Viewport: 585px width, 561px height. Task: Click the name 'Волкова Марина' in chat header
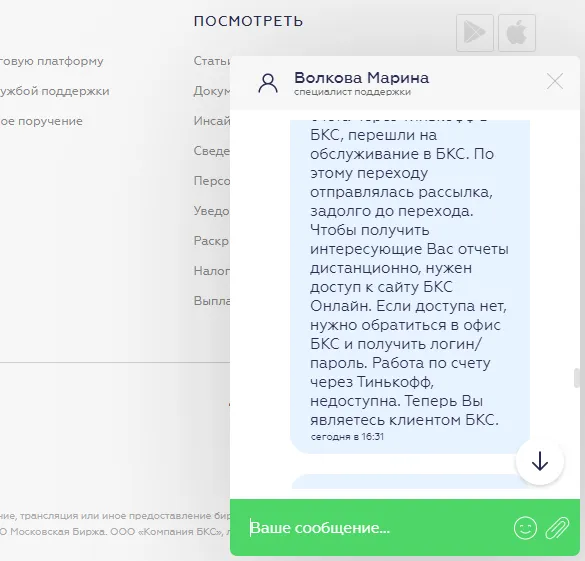[x=362, y=78]
